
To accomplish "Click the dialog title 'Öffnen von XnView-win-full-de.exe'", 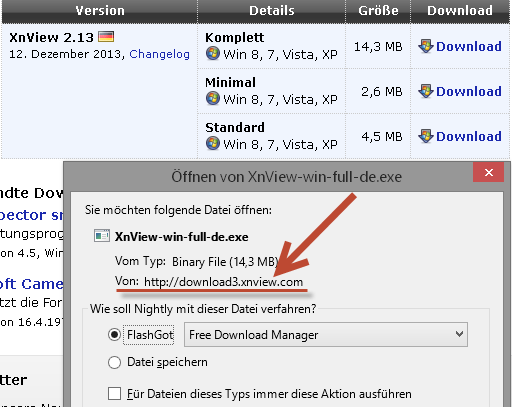I will click(x=287, y=177).
